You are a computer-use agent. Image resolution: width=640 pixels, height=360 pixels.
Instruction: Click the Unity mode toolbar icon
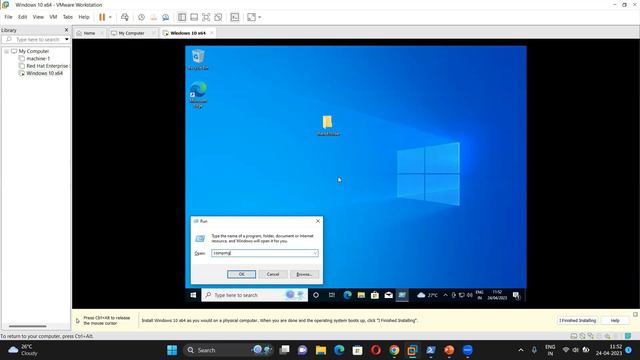(x=218, y=17)
